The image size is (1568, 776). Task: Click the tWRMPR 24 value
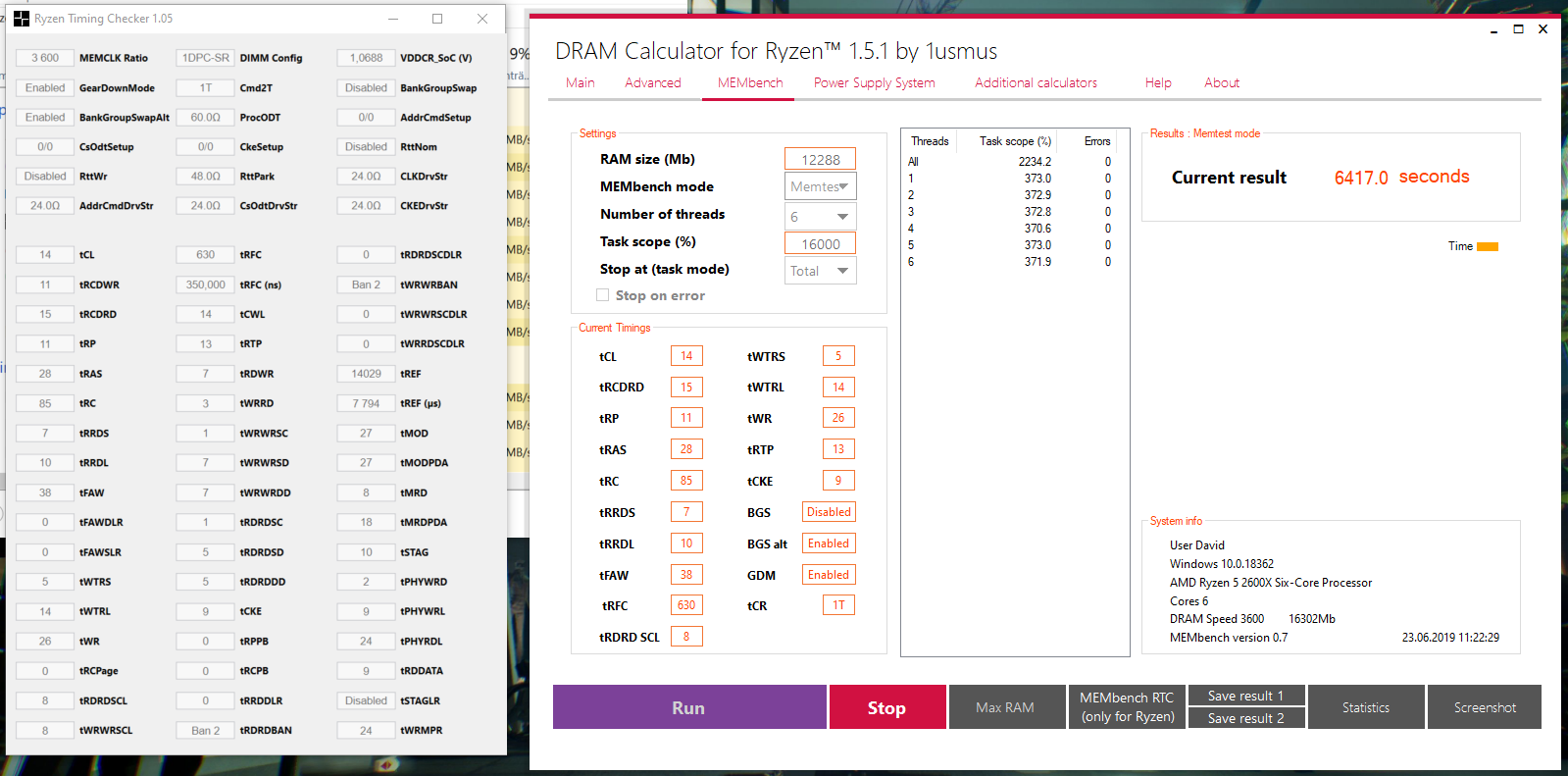tap(366, 730)
